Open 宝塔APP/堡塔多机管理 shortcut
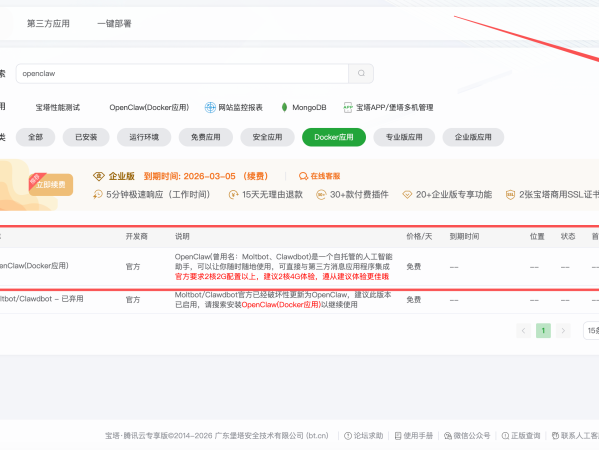 tap(395, 107)
